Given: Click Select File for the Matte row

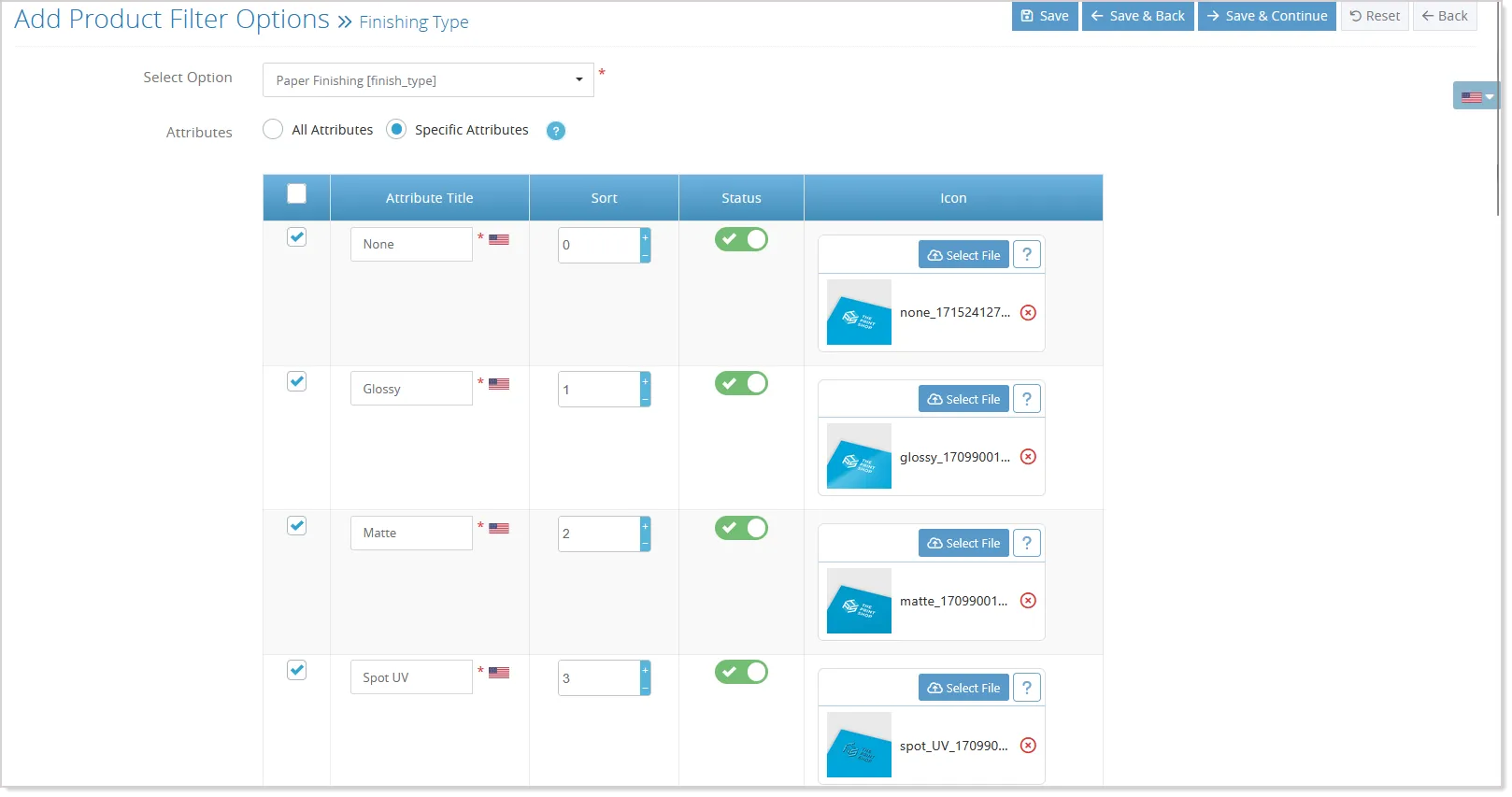Looking at the screenshot, I should tap(963, 544).
